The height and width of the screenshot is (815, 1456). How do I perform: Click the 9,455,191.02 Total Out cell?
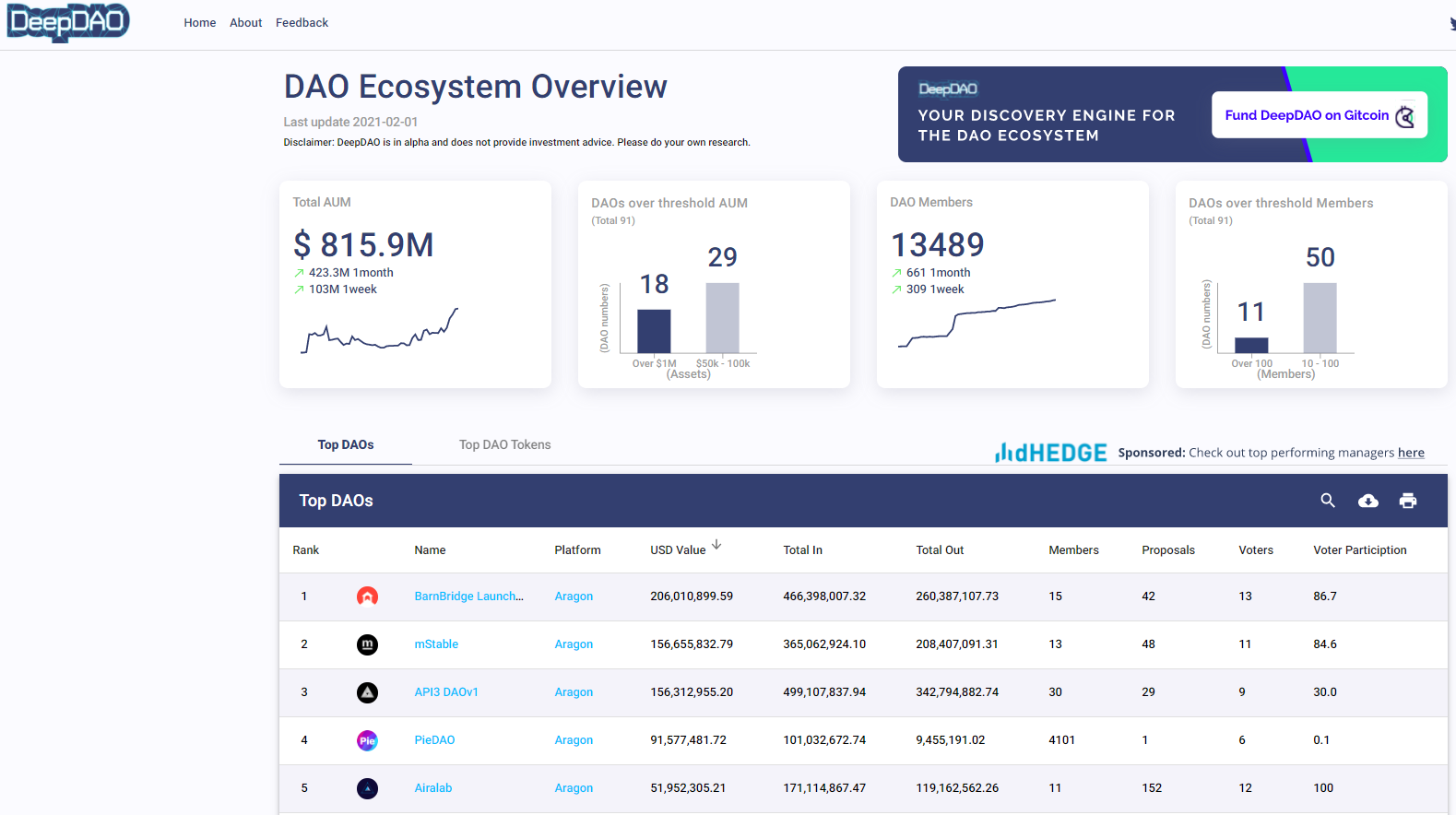tap(950, 740)
